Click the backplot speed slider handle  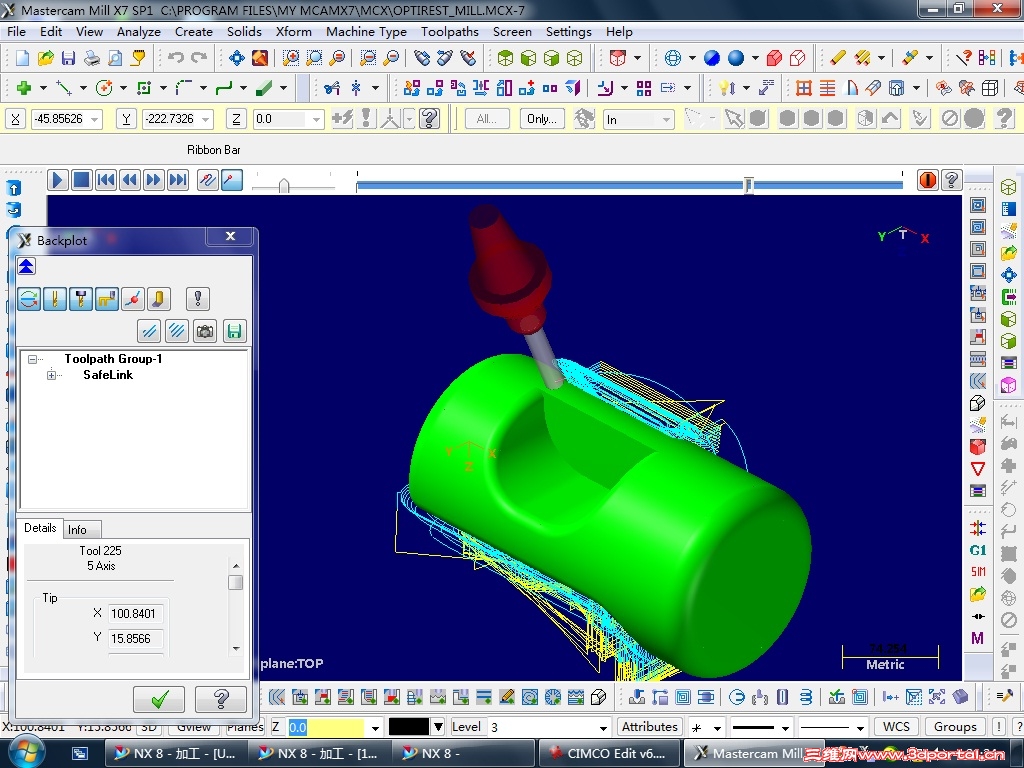283,186
